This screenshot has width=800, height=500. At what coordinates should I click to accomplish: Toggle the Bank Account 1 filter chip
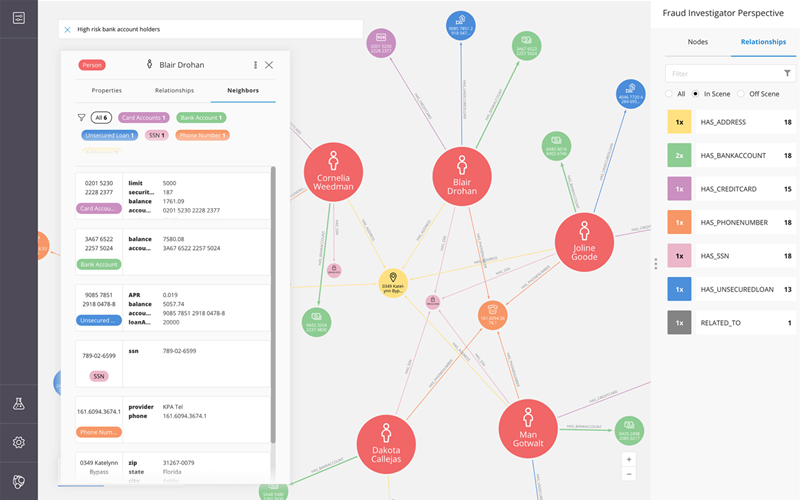coord(201,117)
